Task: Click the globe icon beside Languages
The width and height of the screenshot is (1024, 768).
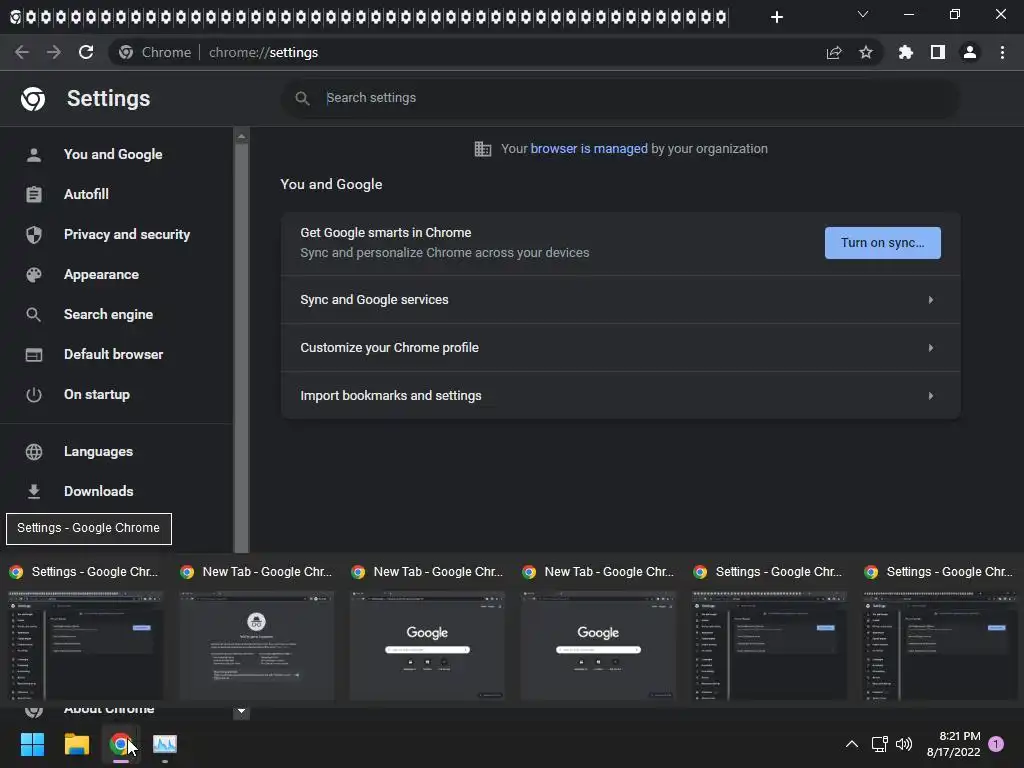Action: (x=34, y=452)
